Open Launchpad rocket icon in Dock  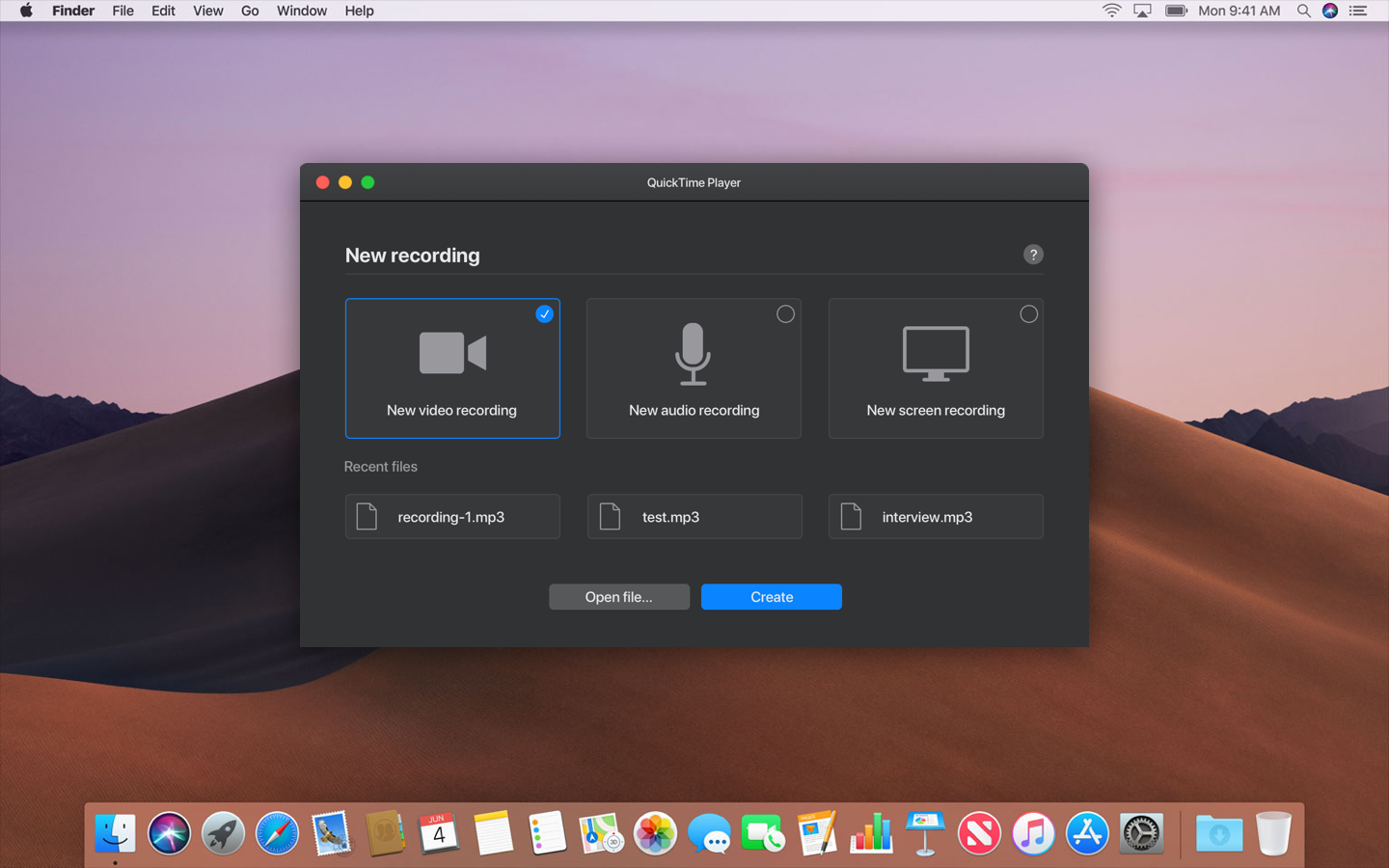point(223,833)
